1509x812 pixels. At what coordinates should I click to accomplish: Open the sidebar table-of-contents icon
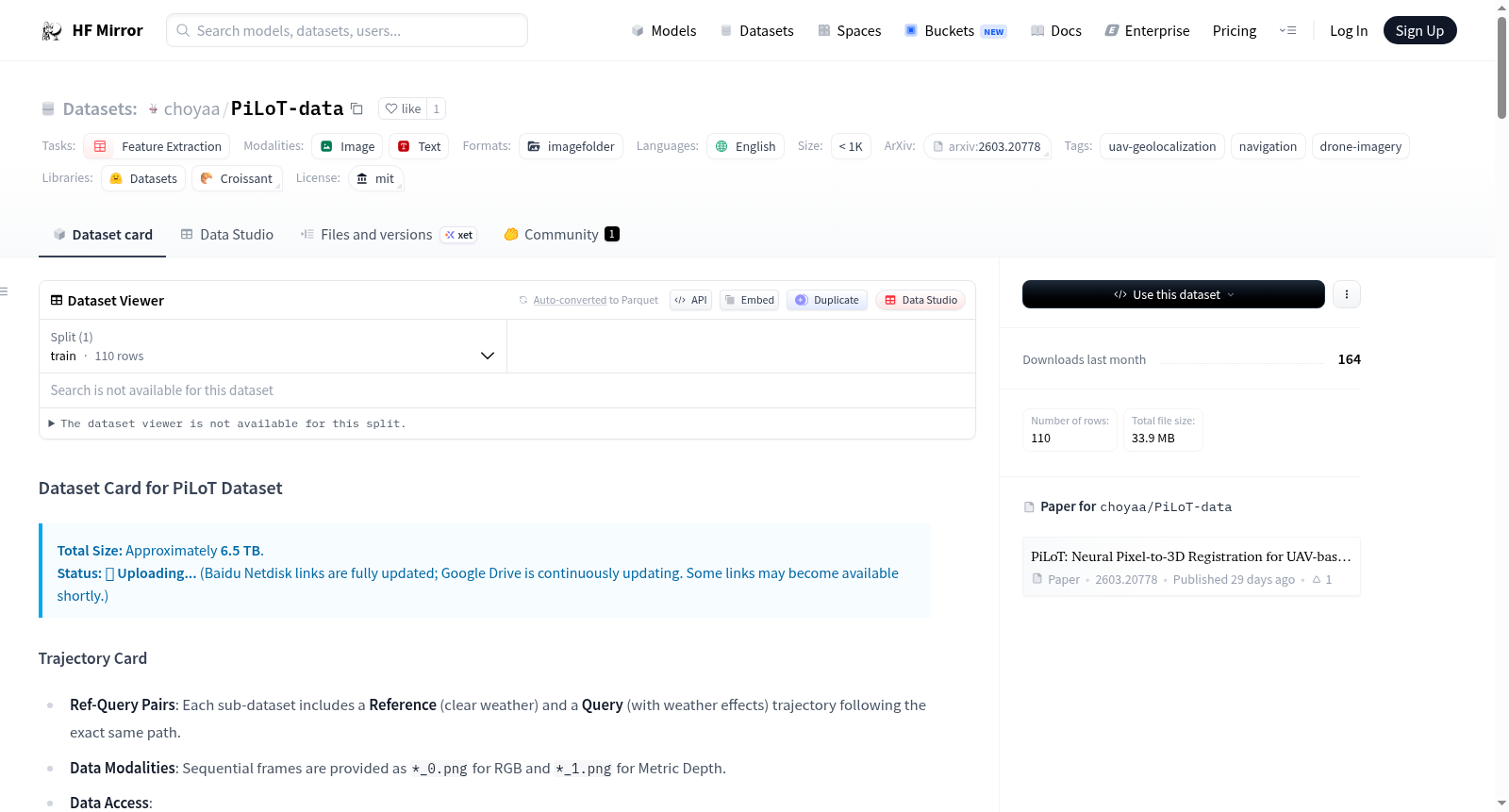tap(4, 291)
